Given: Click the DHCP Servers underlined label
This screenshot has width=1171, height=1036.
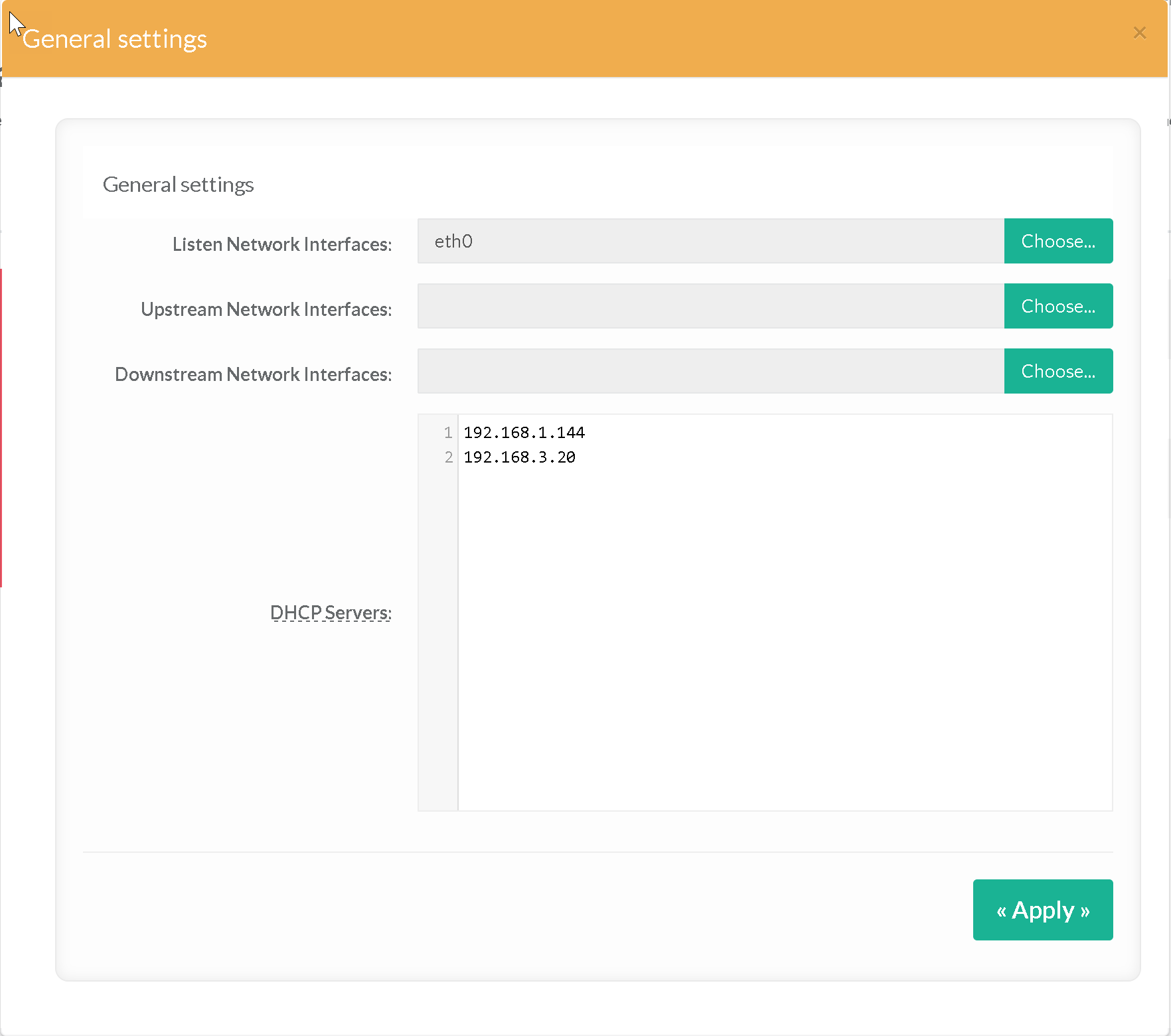Looking at the screenshot, I should point(331,613).
